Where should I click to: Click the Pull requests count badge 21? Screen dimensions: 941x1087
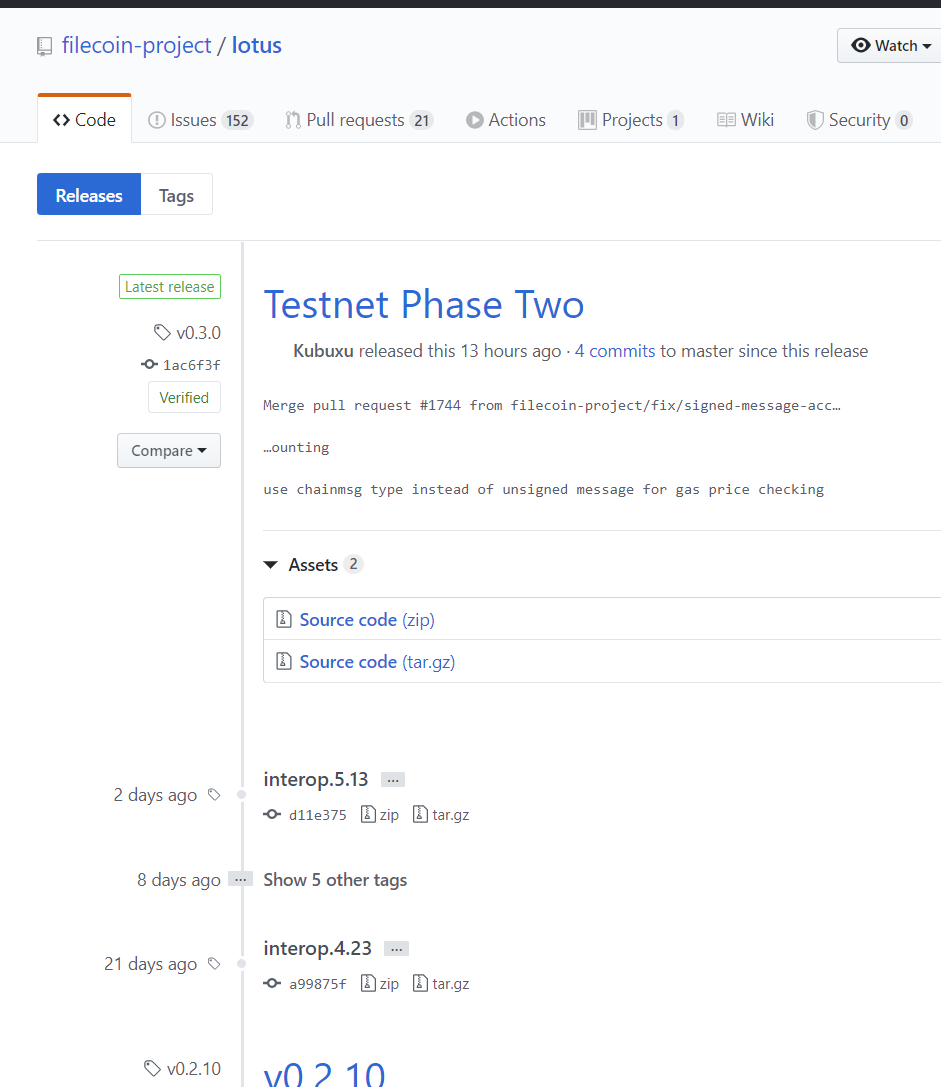pyautogui.click(x=422, y=121)
